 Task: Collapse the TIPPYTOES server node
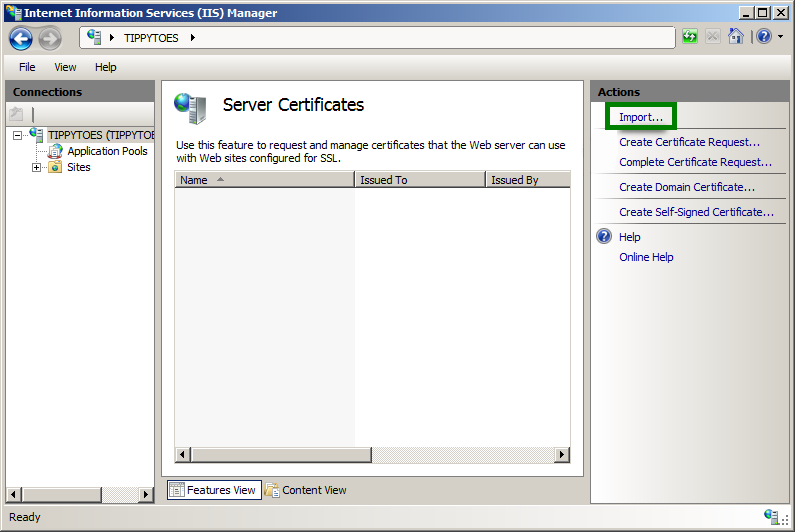point(17,135)
